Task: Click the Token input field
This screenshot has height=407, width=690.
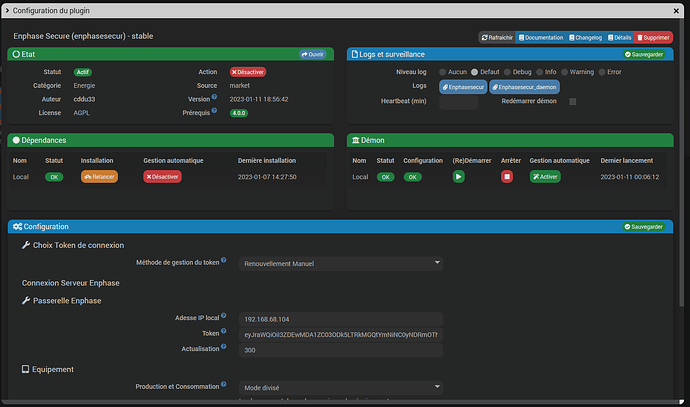Action: tap(341, 334)
